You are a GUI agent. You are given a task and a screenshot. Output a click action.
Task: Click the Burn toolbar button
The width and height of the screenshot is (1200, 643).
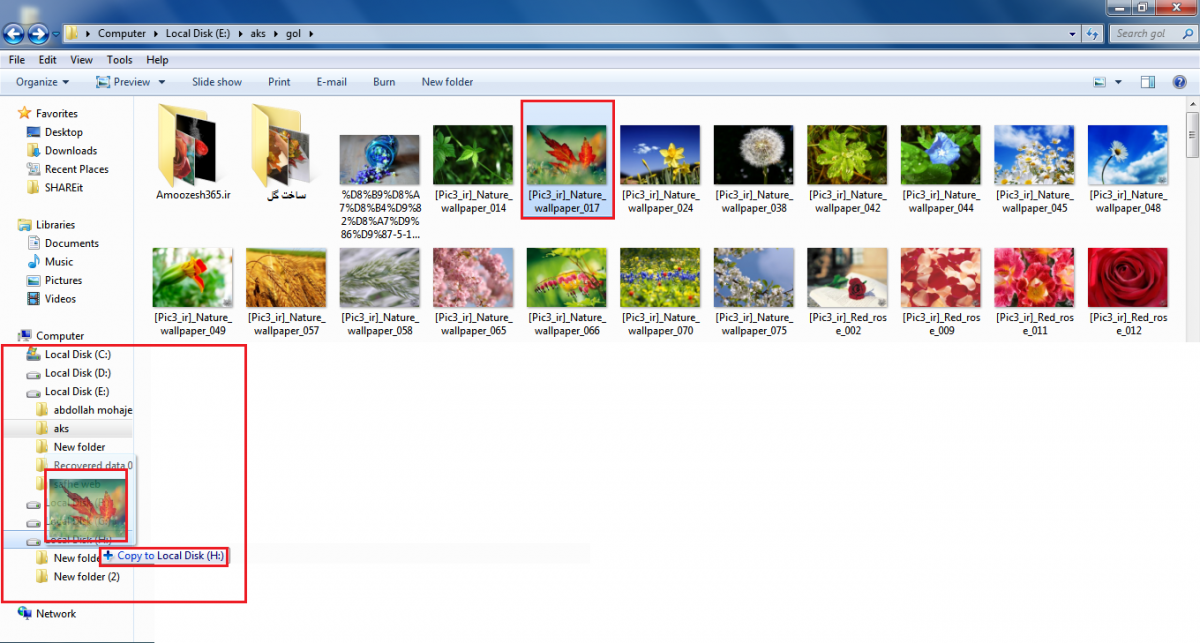pyautogui.click(x=384, y=82)
